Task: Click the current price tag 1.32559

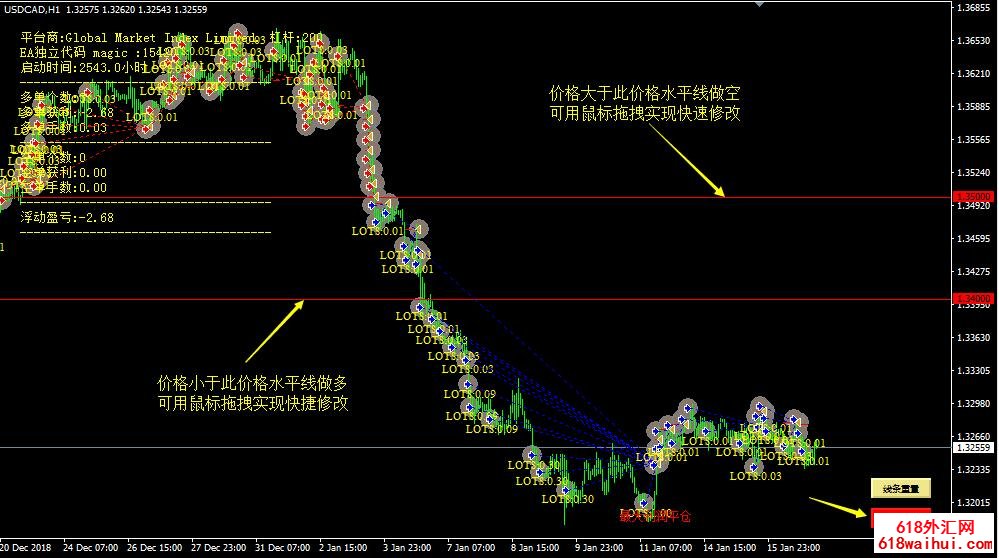Action: point(973,448)
